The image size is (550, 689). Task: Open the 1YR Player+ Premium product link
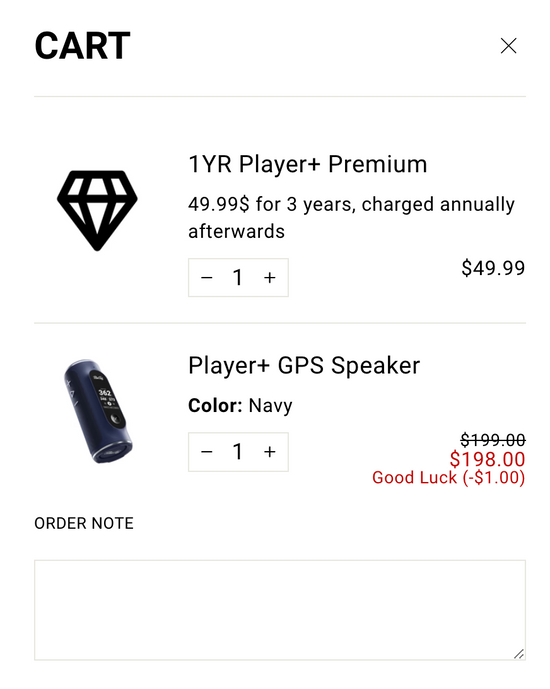pos(308,164)
